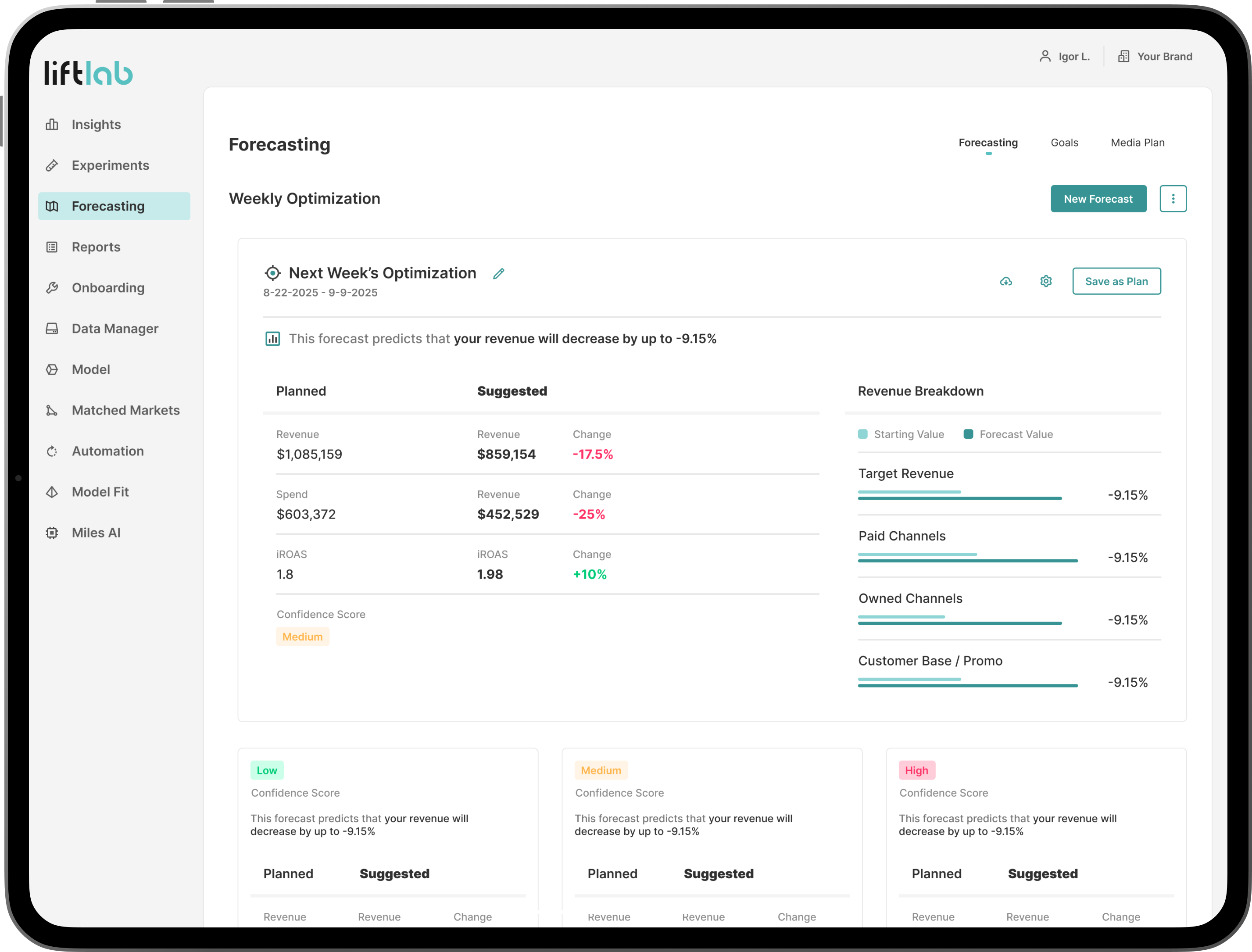Open the three-dot more options menu
1252x952 pixels.
pyautogui.click(x=1173, y=199)
